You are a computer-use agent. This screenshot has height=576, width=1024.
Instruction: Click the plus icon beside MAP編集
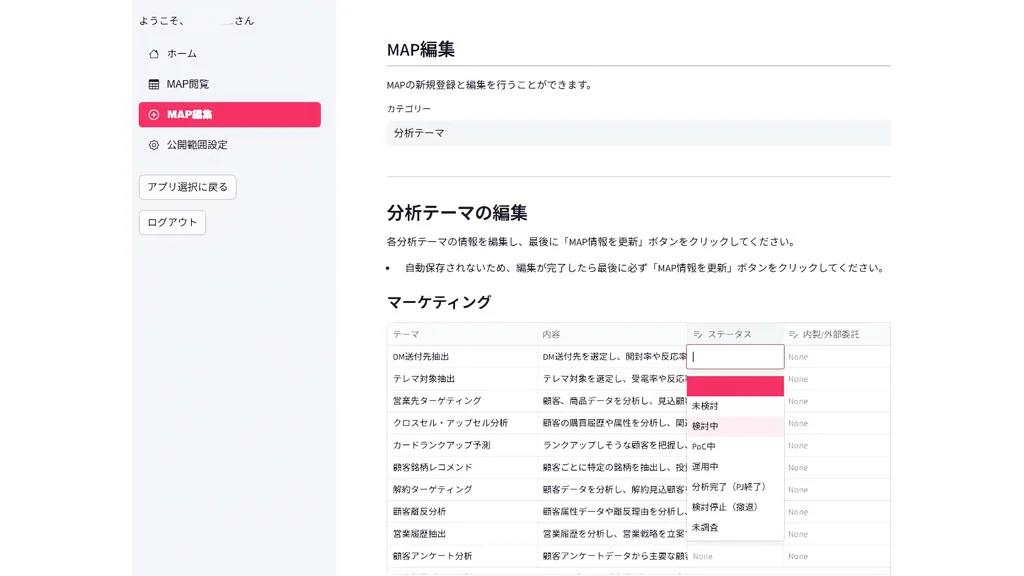[x=154, y=115]
